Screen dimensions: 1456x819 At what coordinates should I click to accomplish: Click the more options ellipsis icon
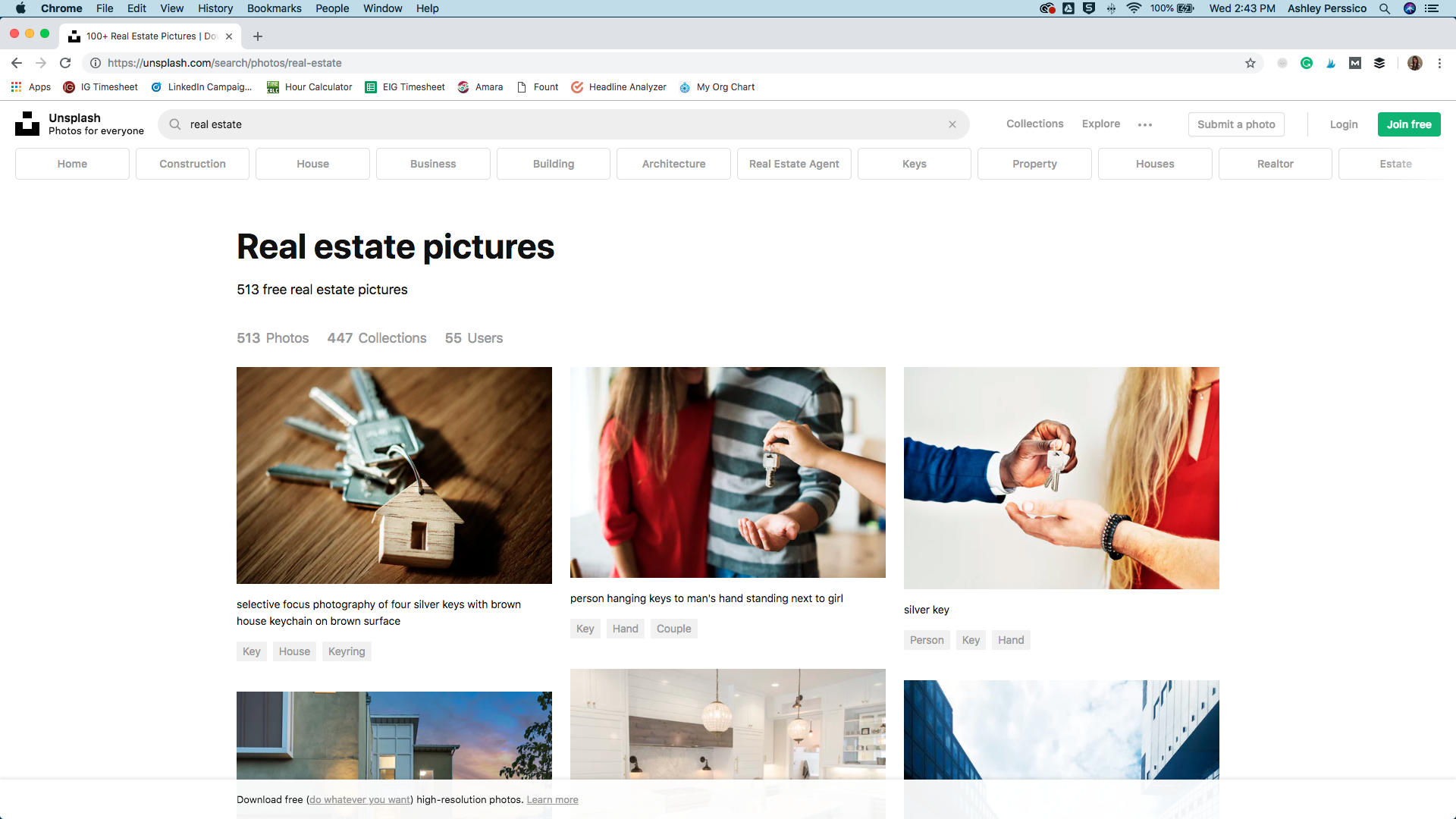tap(1145, 124)
